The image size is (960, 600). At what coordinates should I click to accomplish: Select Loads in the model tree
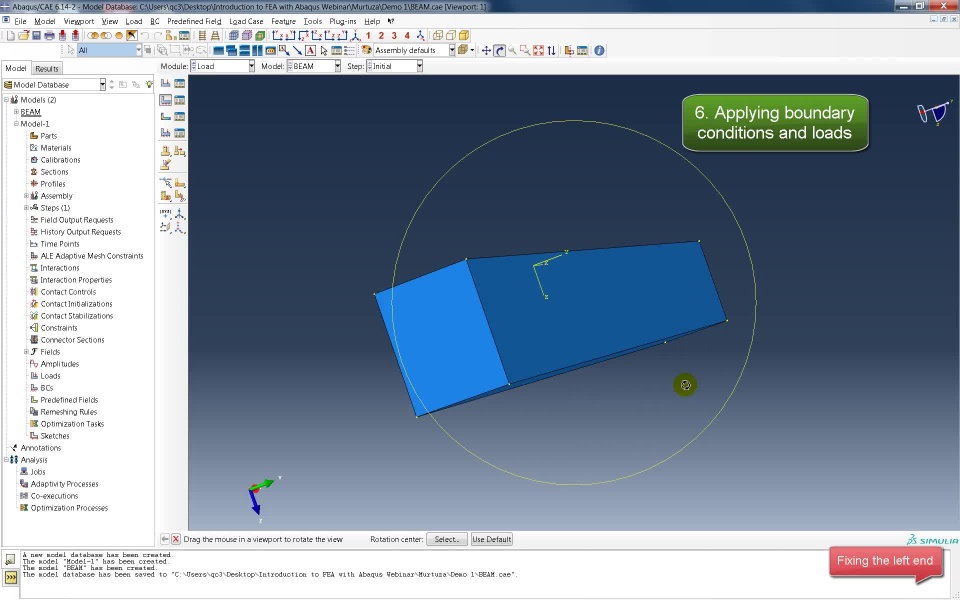[50, 376]
